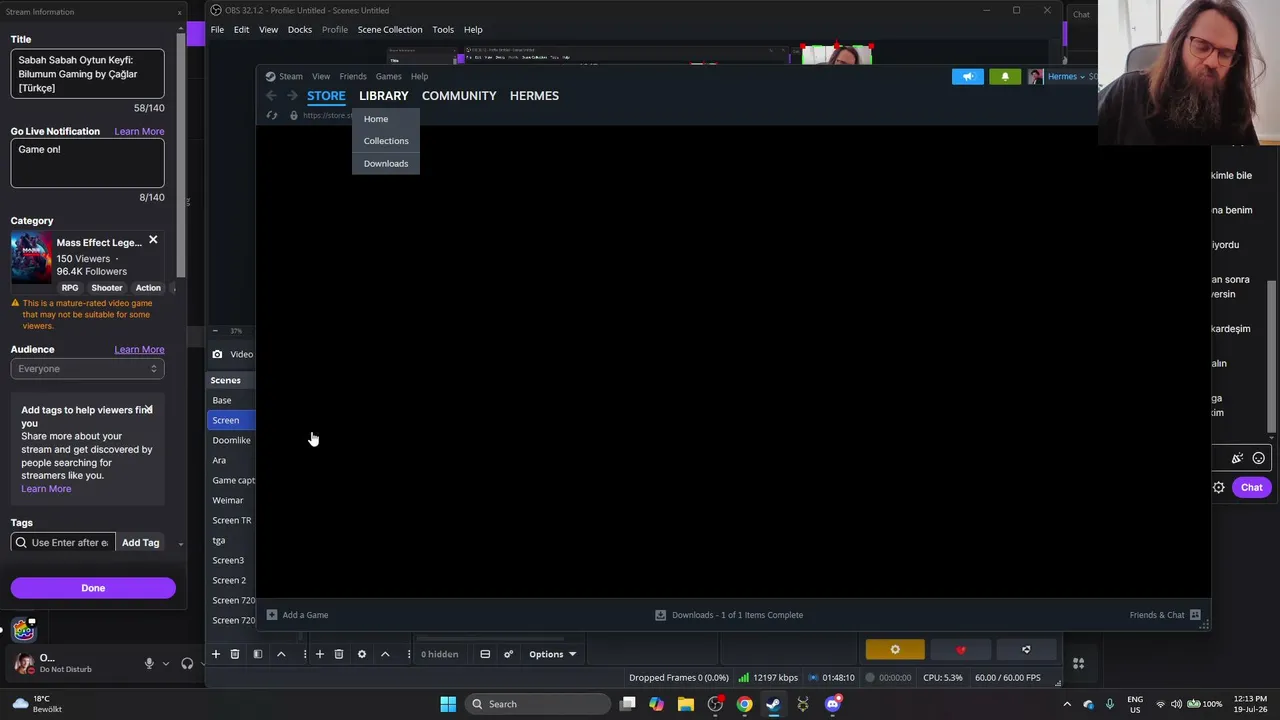Switch to Steam STORE tab
Viewport: 1280px width, 720px height.
click(326, 96)
